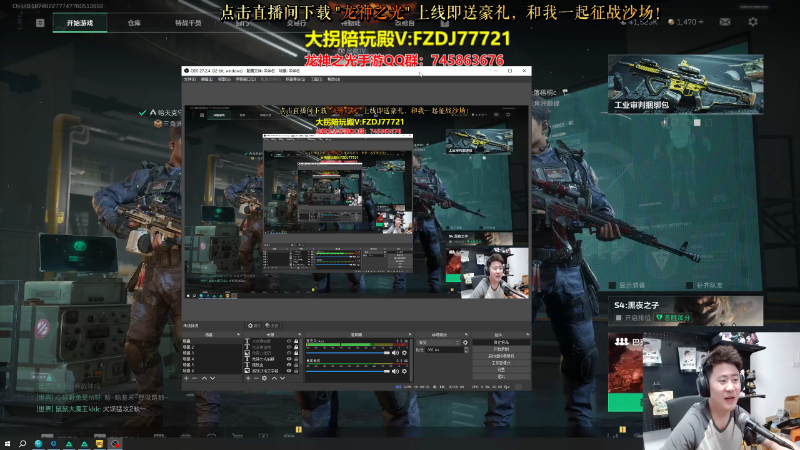Click third button in OBS controls panel

pyautogui.click(x=501, y=356)
